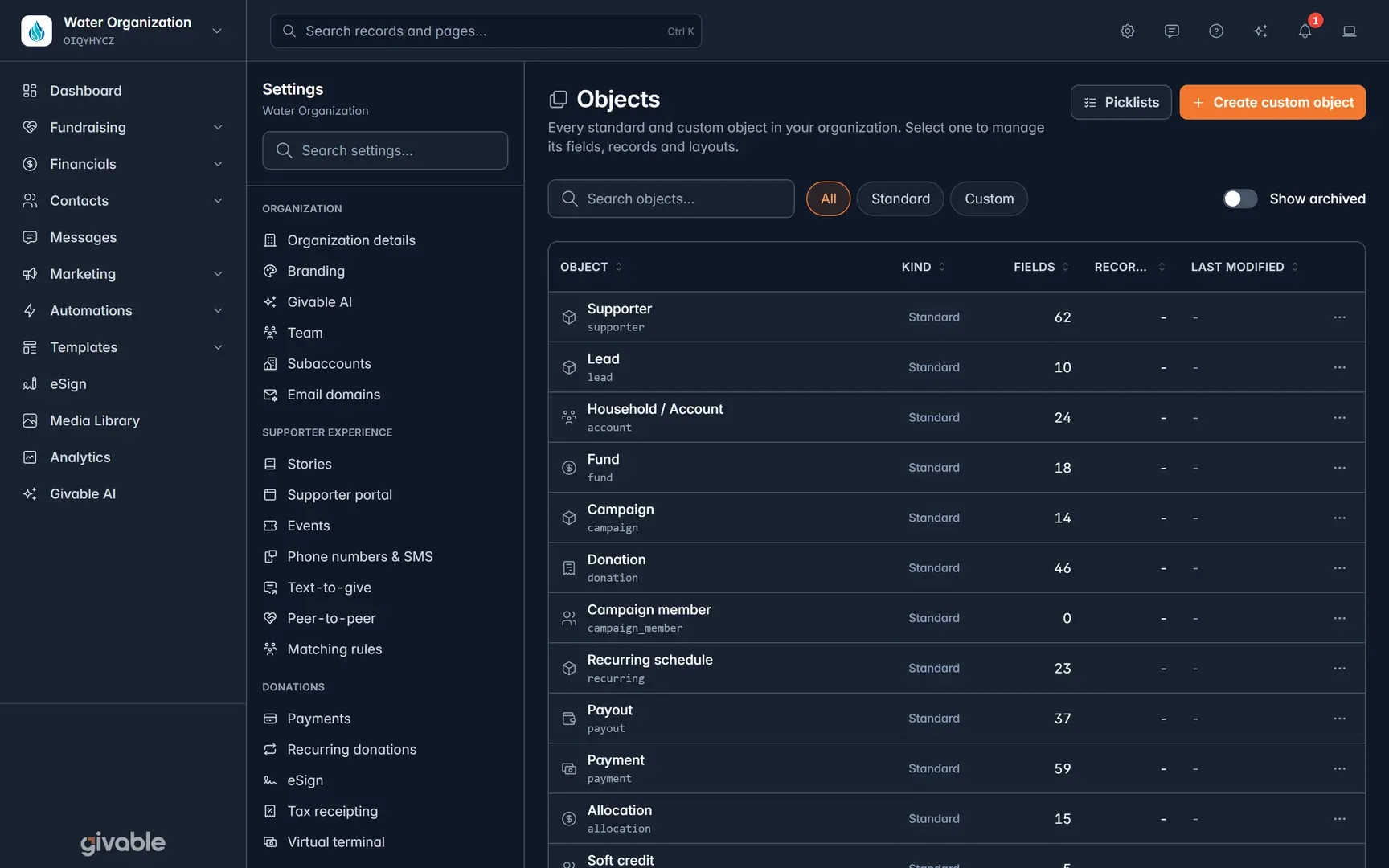Click the help question mark icon
This screenshot has width=1389, height=868.
(1216, 31)
